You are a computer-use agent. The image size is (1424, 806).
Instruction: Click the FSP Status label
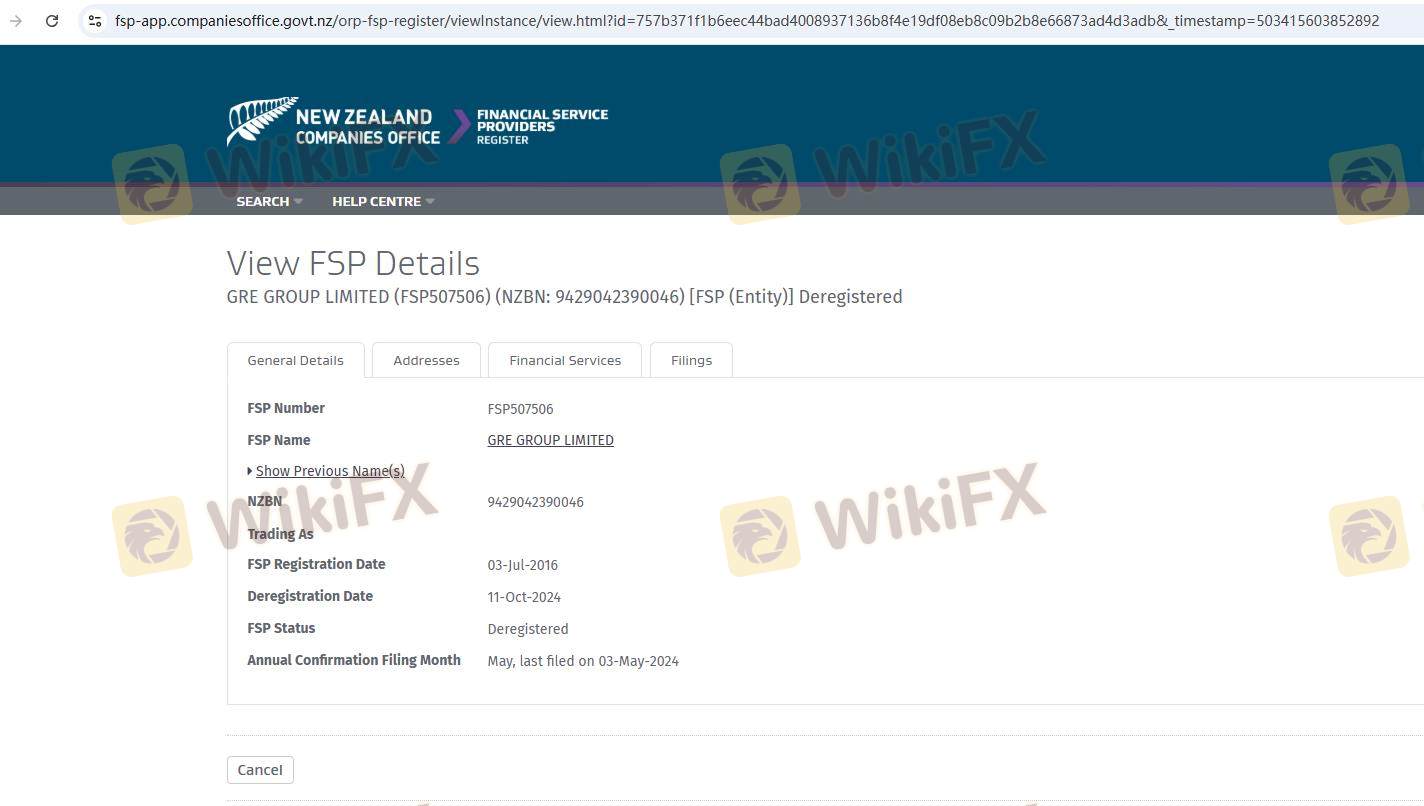pos(281,628)
